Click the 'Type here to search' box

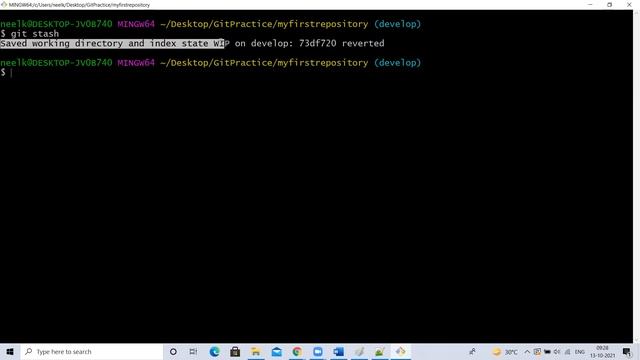point(91,351)
